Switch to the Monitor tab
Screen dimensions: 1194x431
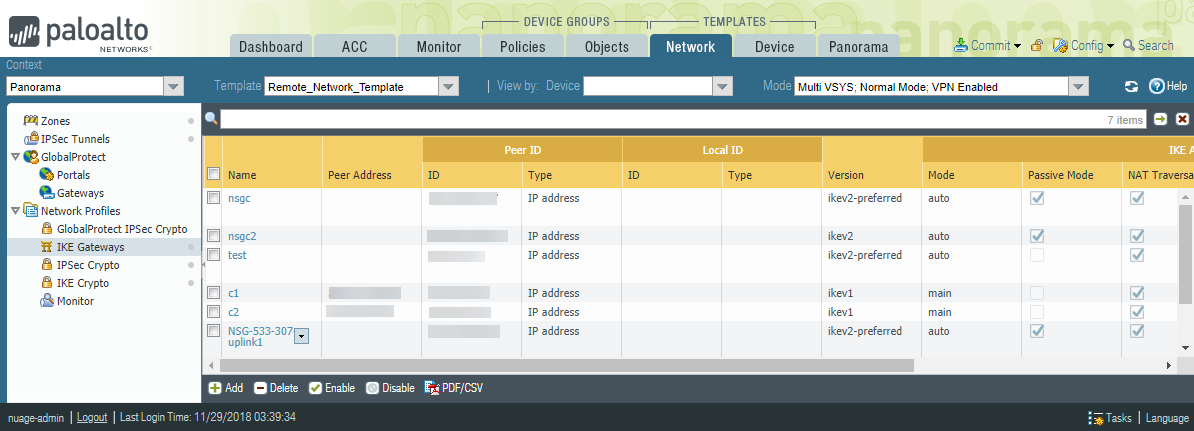(x=439, y=46)
